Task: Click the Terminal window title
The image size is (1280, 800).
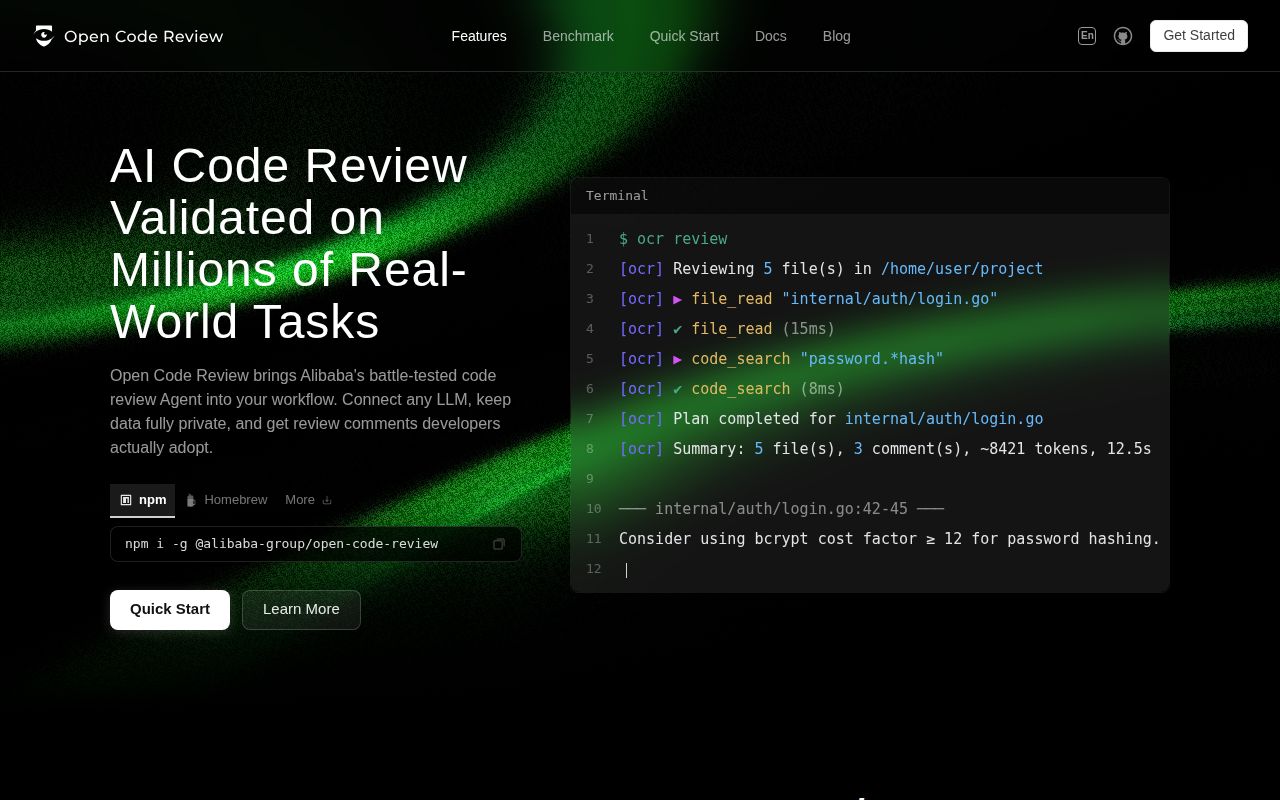Action: pos(617,196)
